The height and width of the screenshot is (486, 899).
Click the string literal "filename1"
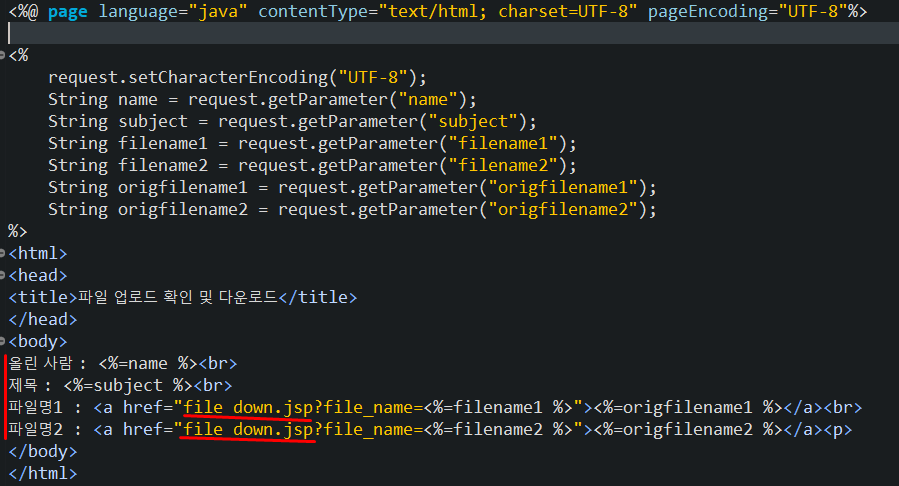503,143
